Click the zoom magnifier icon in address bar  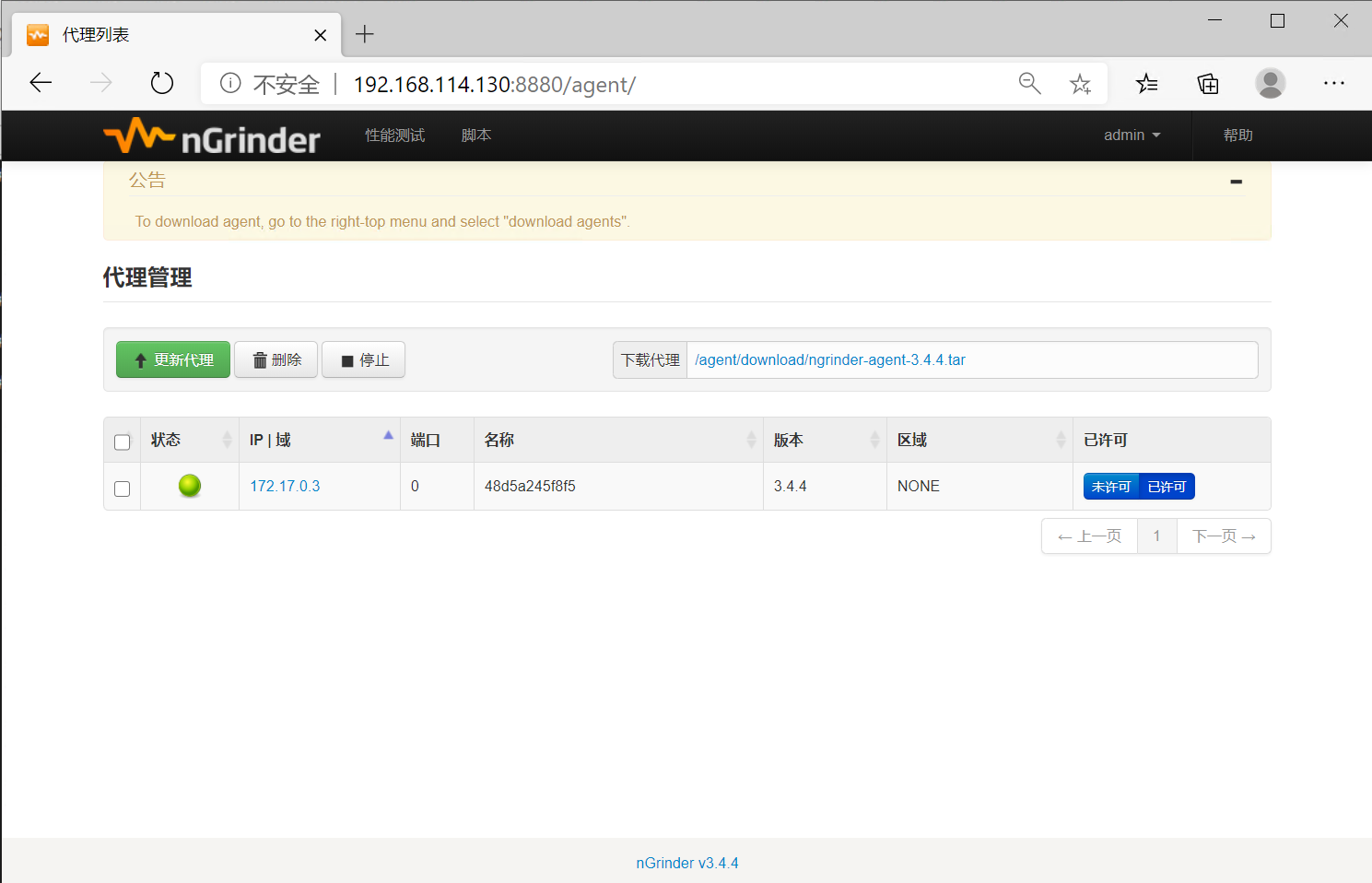pyautogui.click(x=1029, y=84)
